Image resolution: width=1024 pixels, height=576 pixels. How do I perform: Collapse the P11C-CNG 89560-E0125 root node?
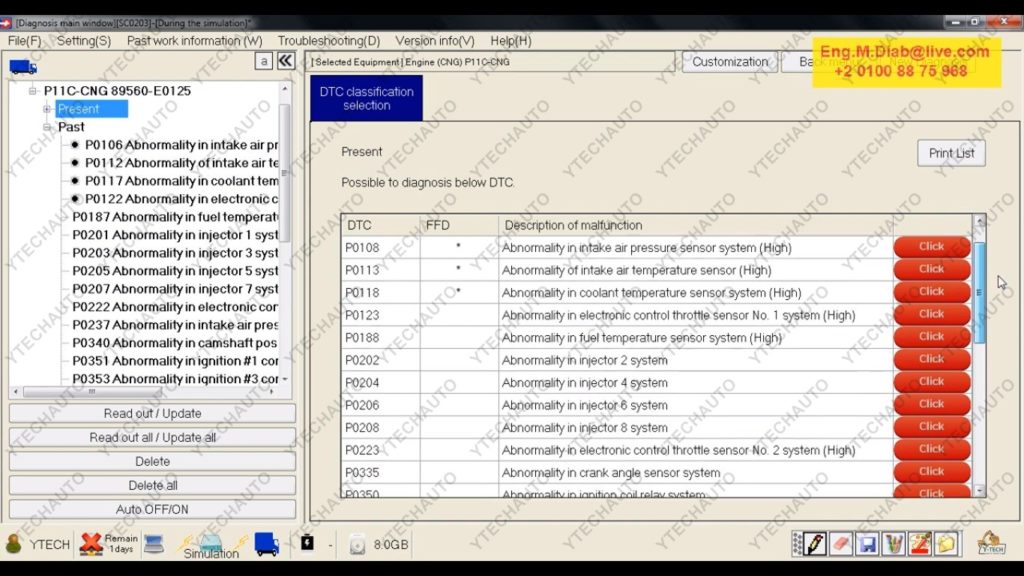pyautogui.click(x=33, y=91)
